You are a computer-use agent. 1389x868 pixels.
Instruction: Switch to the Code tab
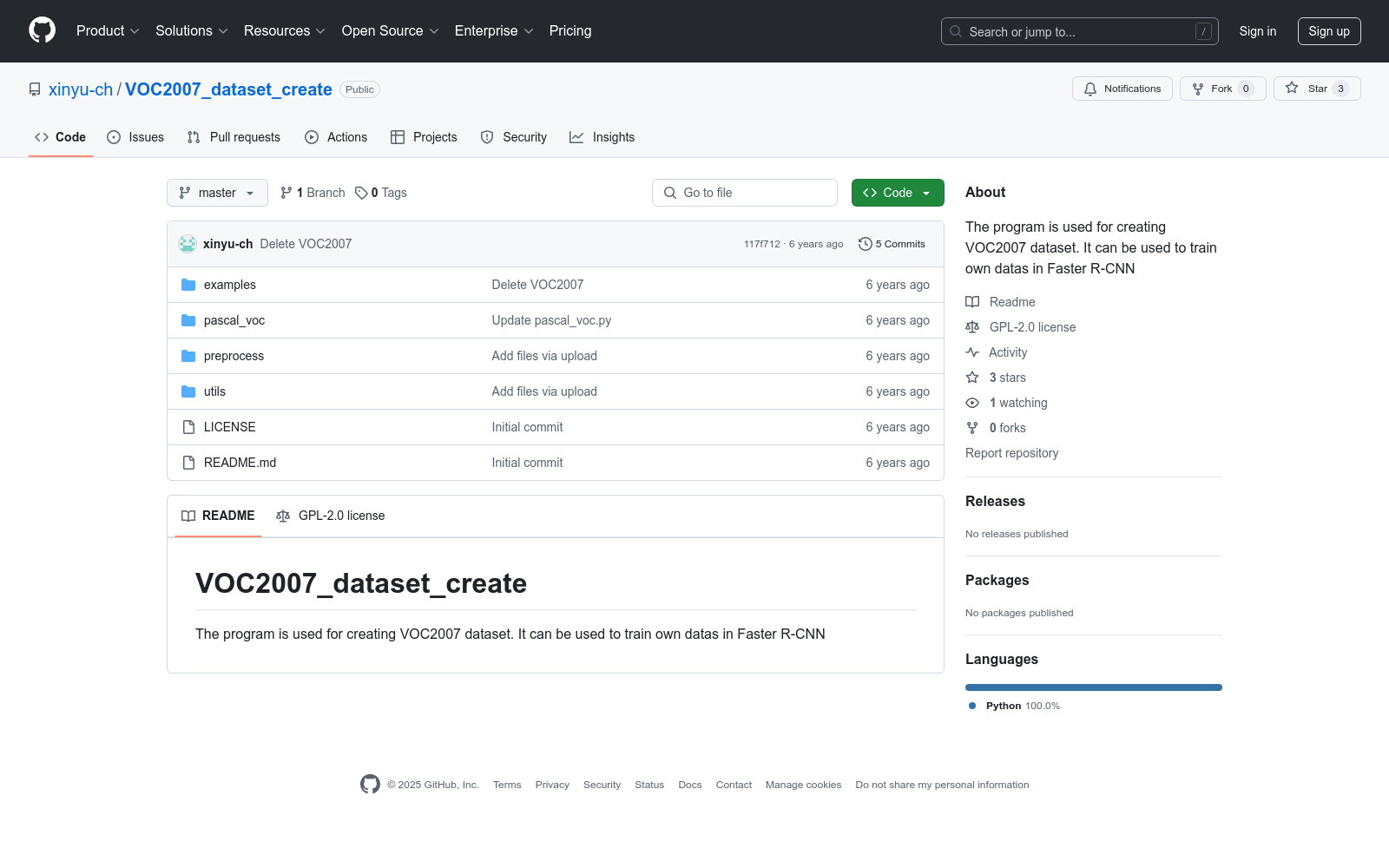(61, 137)
